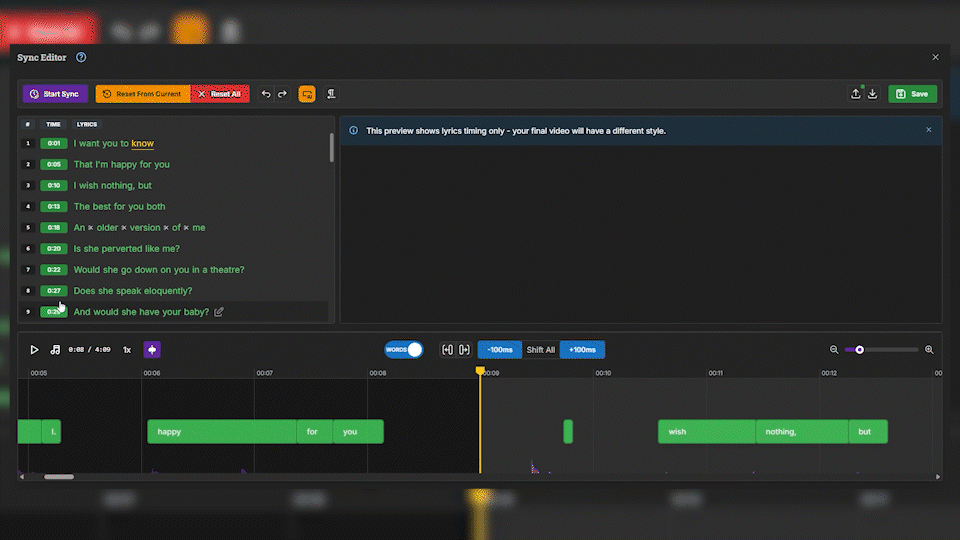960x540 pixels.
Task: Click the 0:18 time badge
Action: [x=54, y=227]
